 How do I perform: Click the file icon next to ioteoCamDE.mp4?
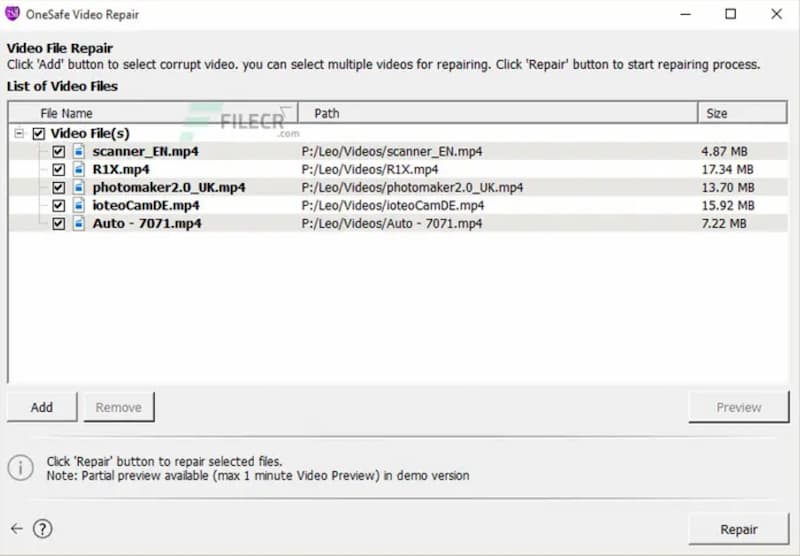(79, 205)
